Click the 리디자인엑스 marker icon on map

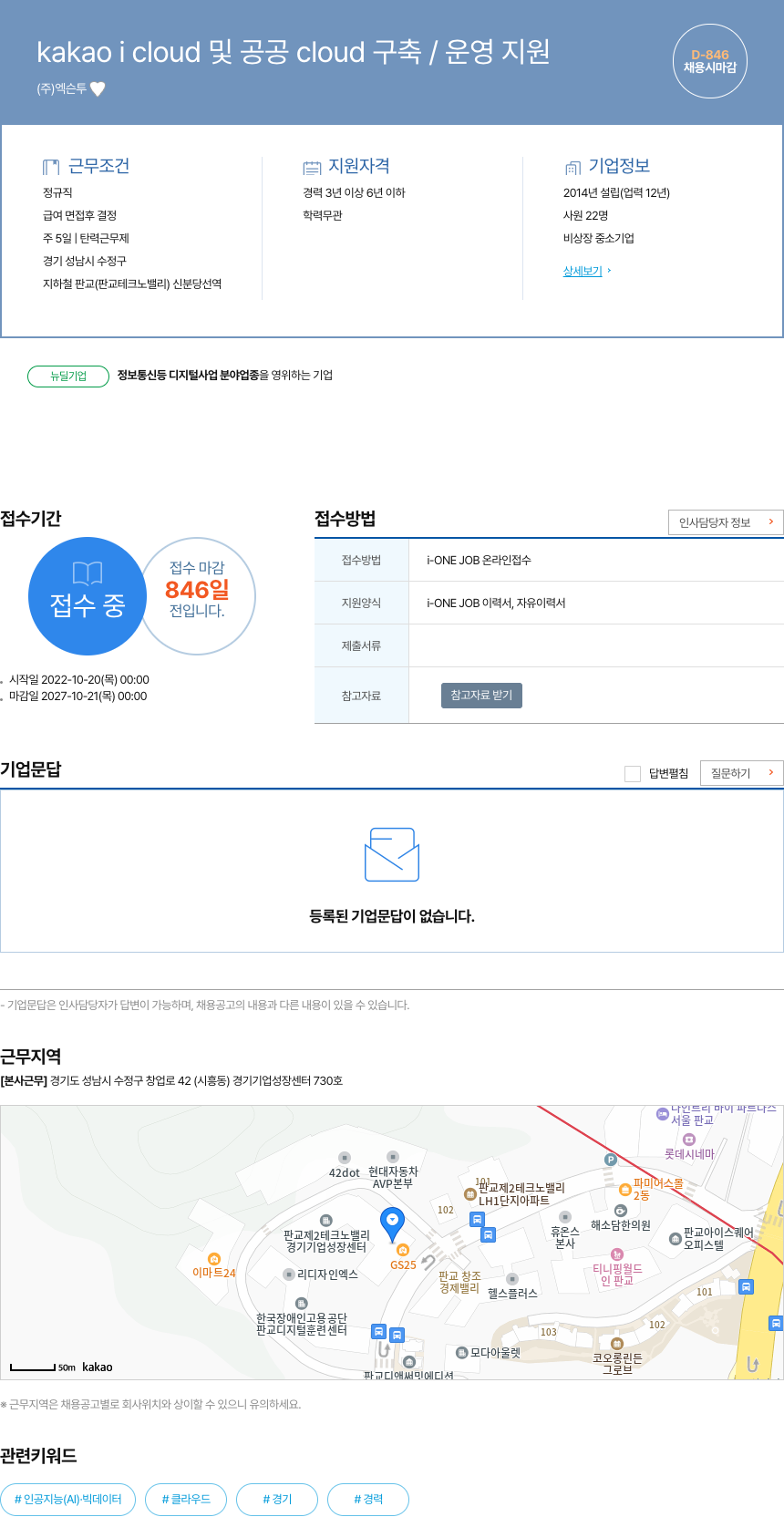(289, 1274)
